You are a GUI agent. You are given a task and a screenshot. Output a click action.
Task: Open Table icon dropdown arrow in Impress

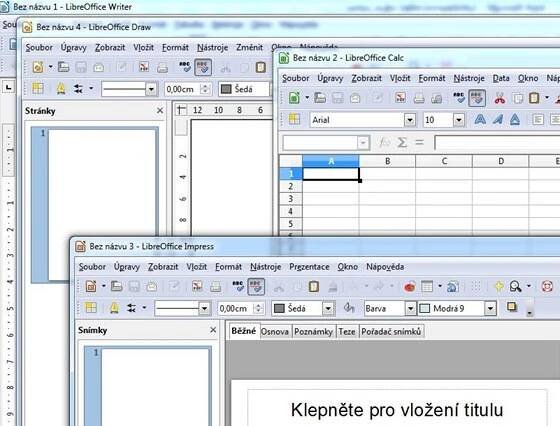tap(440, 286)
